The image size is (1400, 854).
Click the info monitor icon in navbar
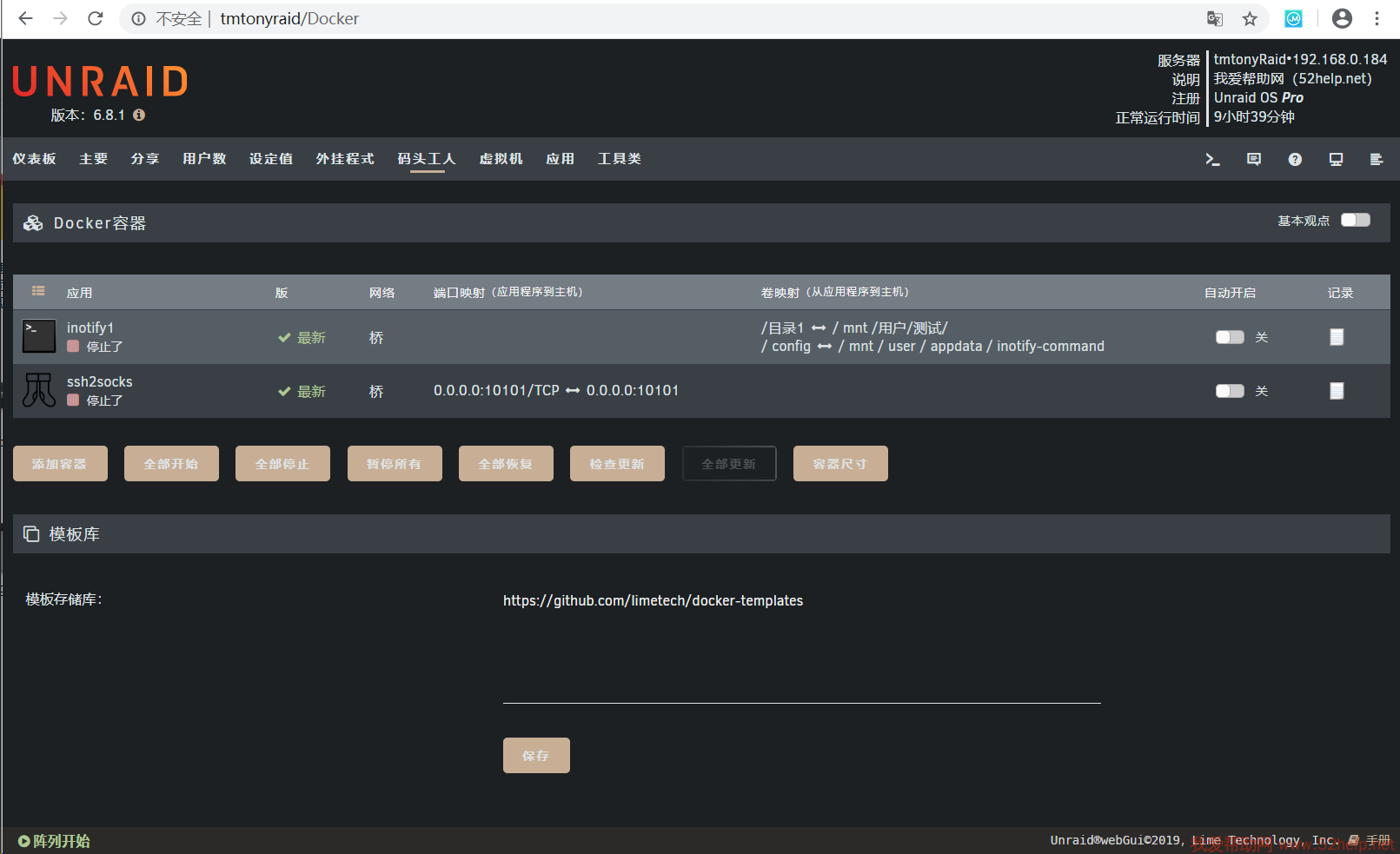1336,159
